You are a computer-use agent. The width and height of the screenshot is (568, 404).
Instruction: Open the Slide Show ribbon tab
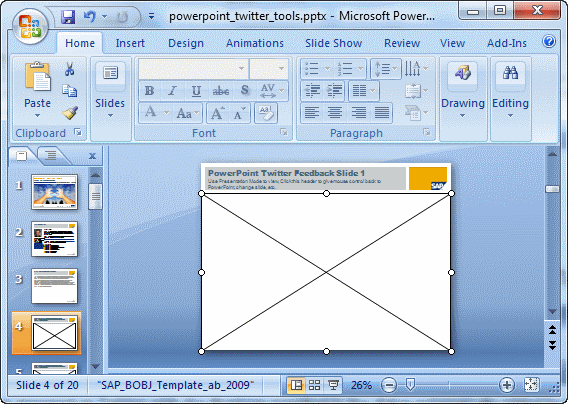[333, 43]
